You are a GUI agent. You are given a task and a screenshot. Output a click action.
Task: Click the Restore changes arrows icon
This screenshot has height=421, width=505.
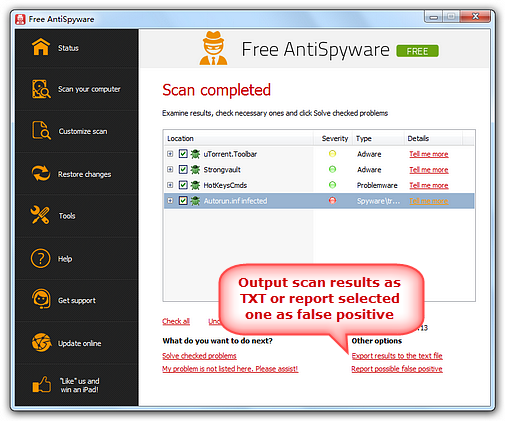tap(41, 173)
